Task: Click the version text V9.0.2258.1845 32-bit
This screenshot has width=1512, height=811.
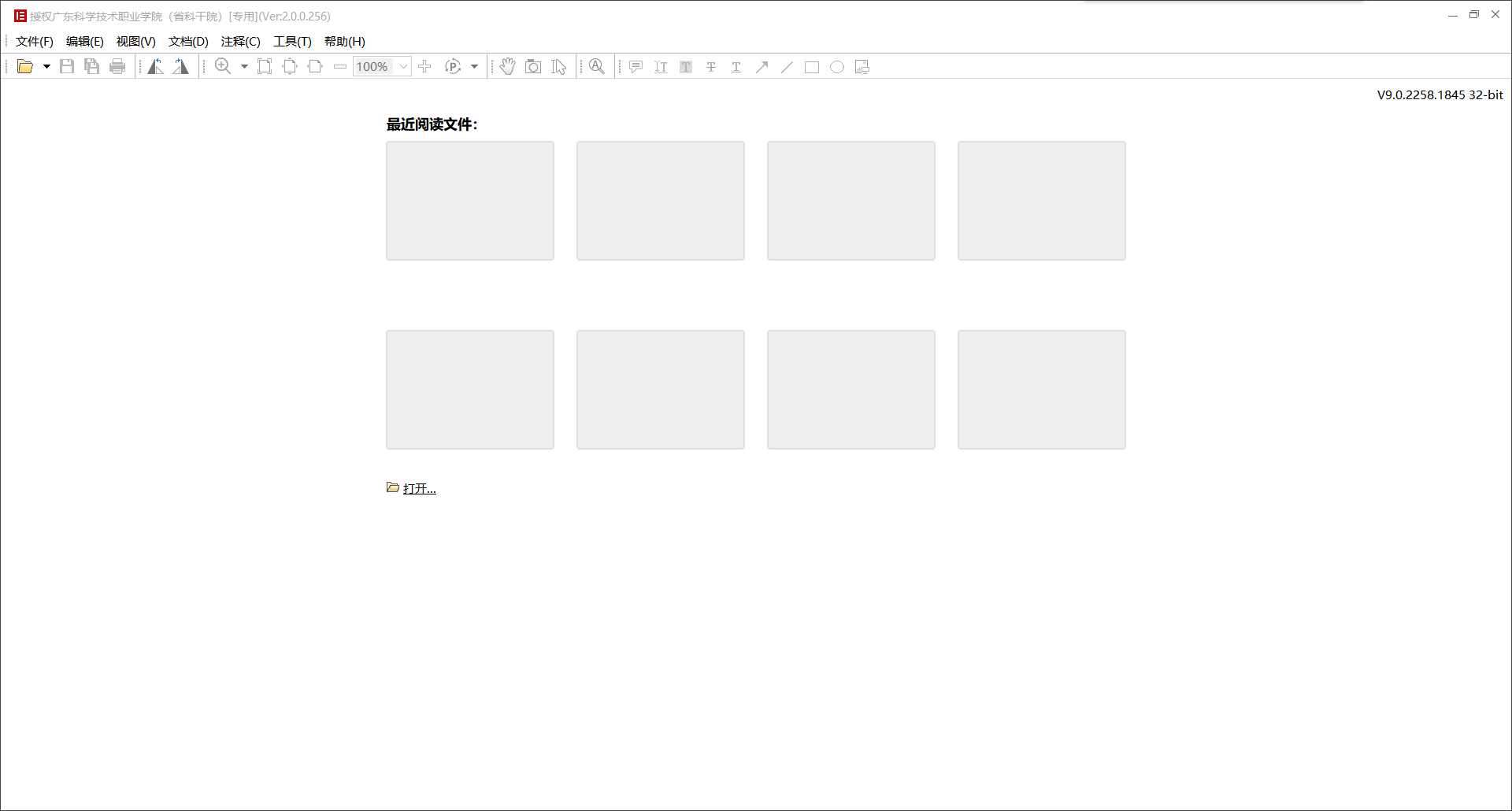Action: pyautogui.click(x=1440, y=94)
